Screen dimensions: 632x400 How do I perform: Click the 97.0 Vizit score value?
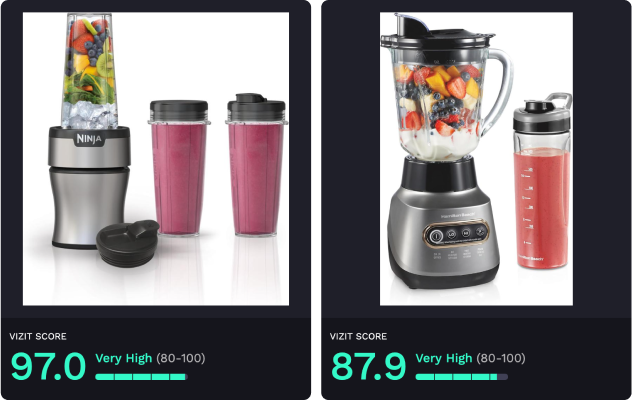tap(48, 366)
